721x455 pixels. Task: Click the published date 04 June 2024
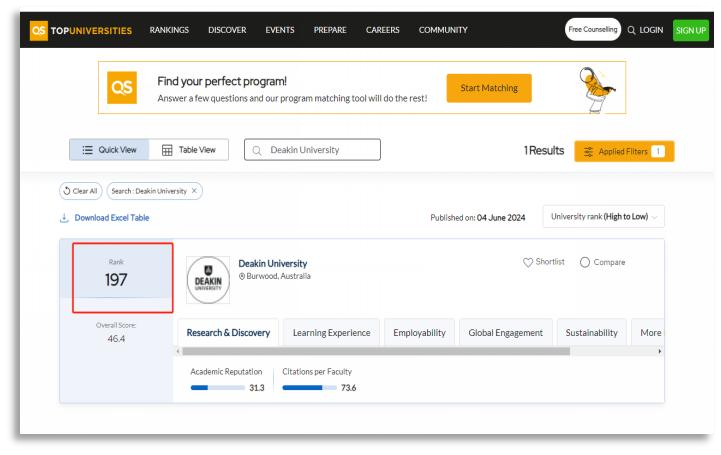pos(501,218)
